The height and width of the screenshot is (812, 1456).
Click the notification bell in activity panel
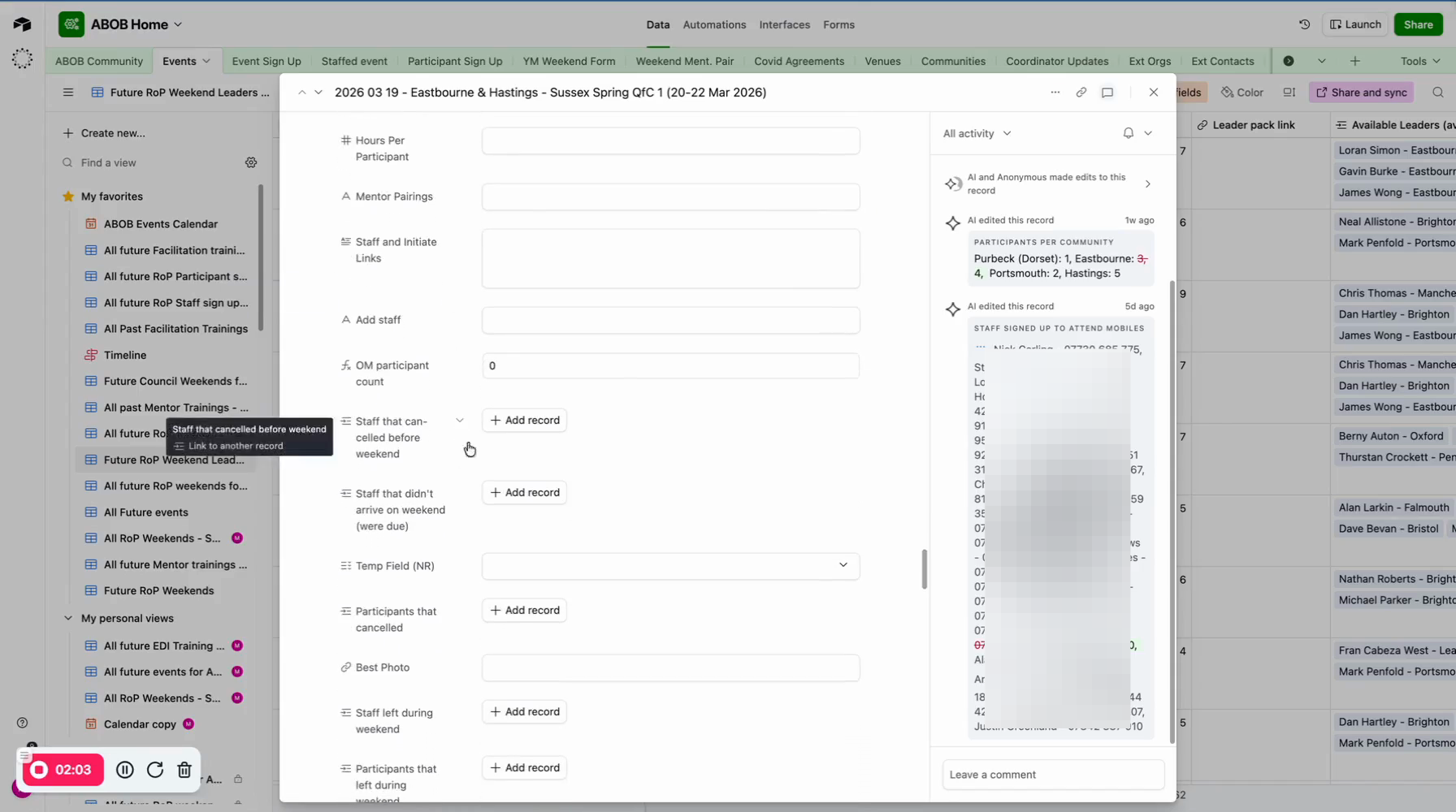(1128, 133)
